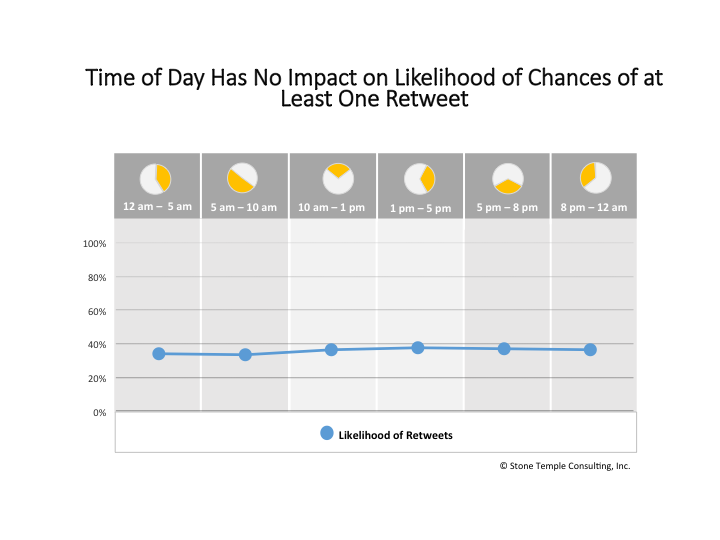Click the 1 pm – 5 pm clock icon
Screen dimensions: 720x540
419,178
